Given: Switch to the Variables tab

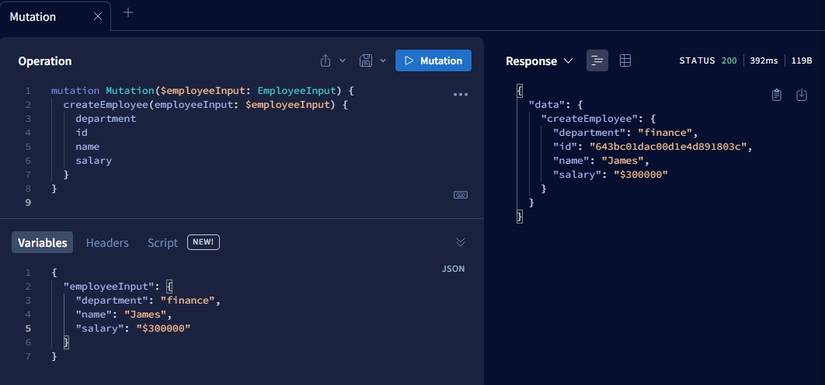Looking at the screenshot, I should tap(43, 242).
